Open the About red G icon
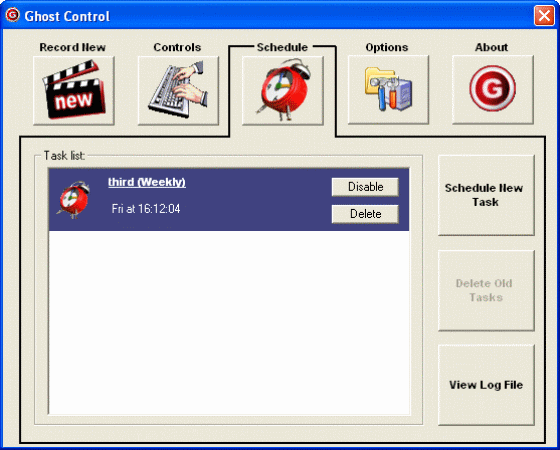 coord(493,90)
